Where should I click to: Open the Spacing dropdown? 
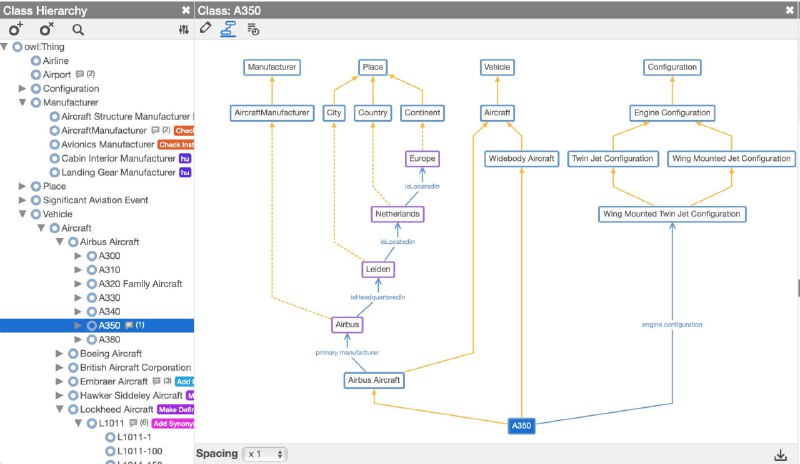click(265, 454)
